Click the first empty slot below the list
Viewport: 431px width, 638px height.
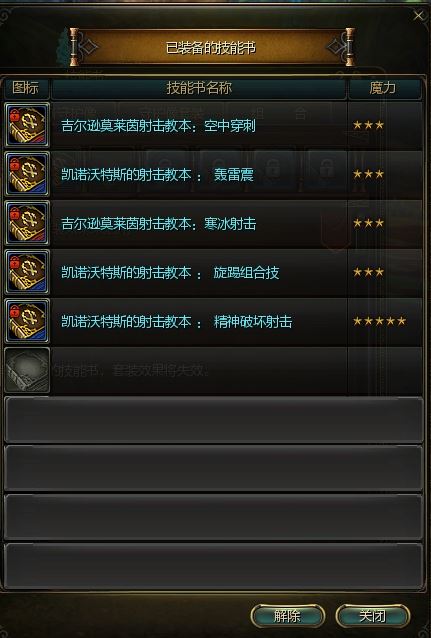click(x=213, y=420)
